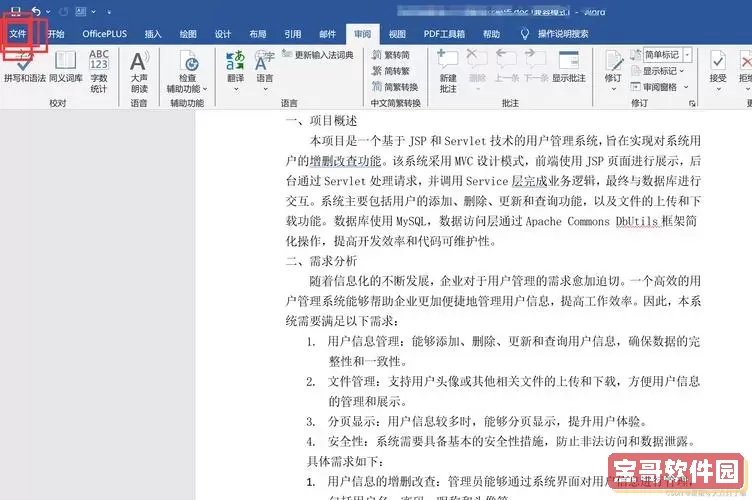Click list item 3 分页显示
752x500 pixels.
point(477,421)
